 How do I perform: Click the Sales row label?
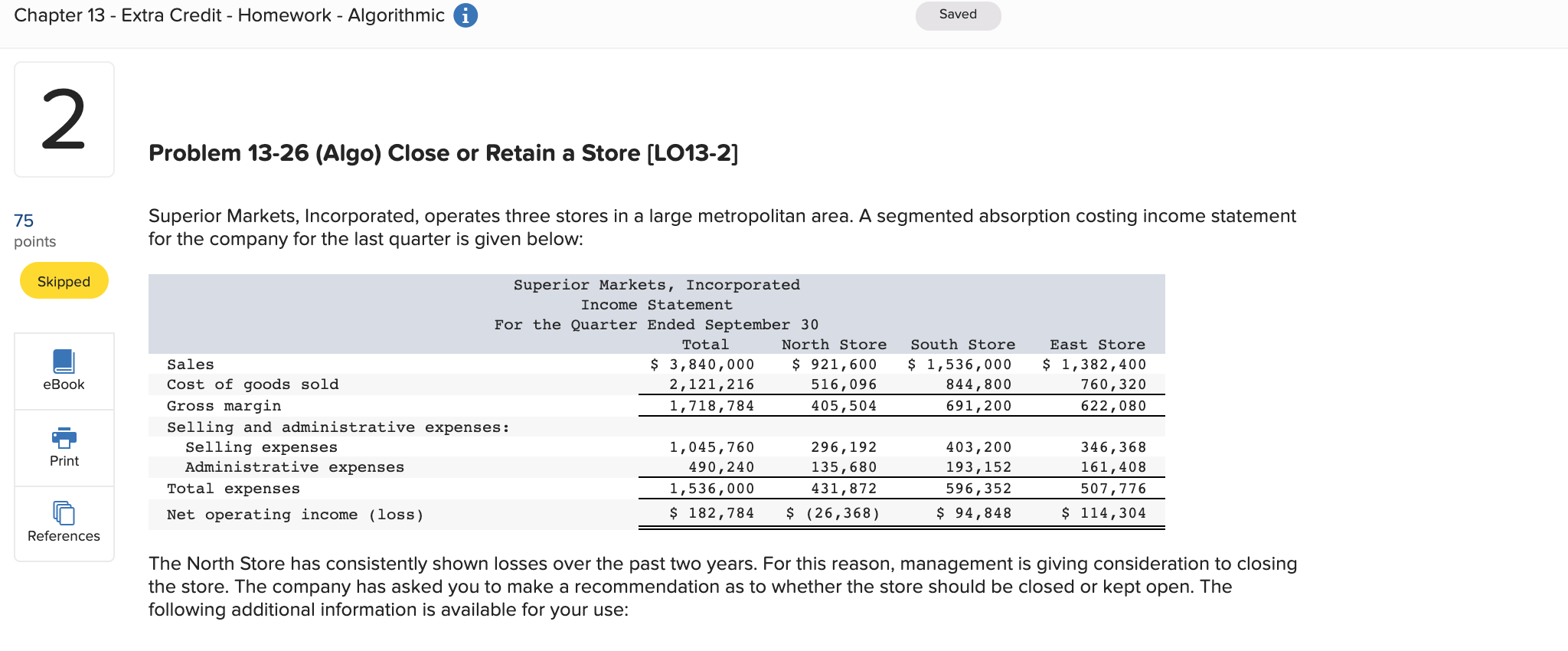pos(191,365)
